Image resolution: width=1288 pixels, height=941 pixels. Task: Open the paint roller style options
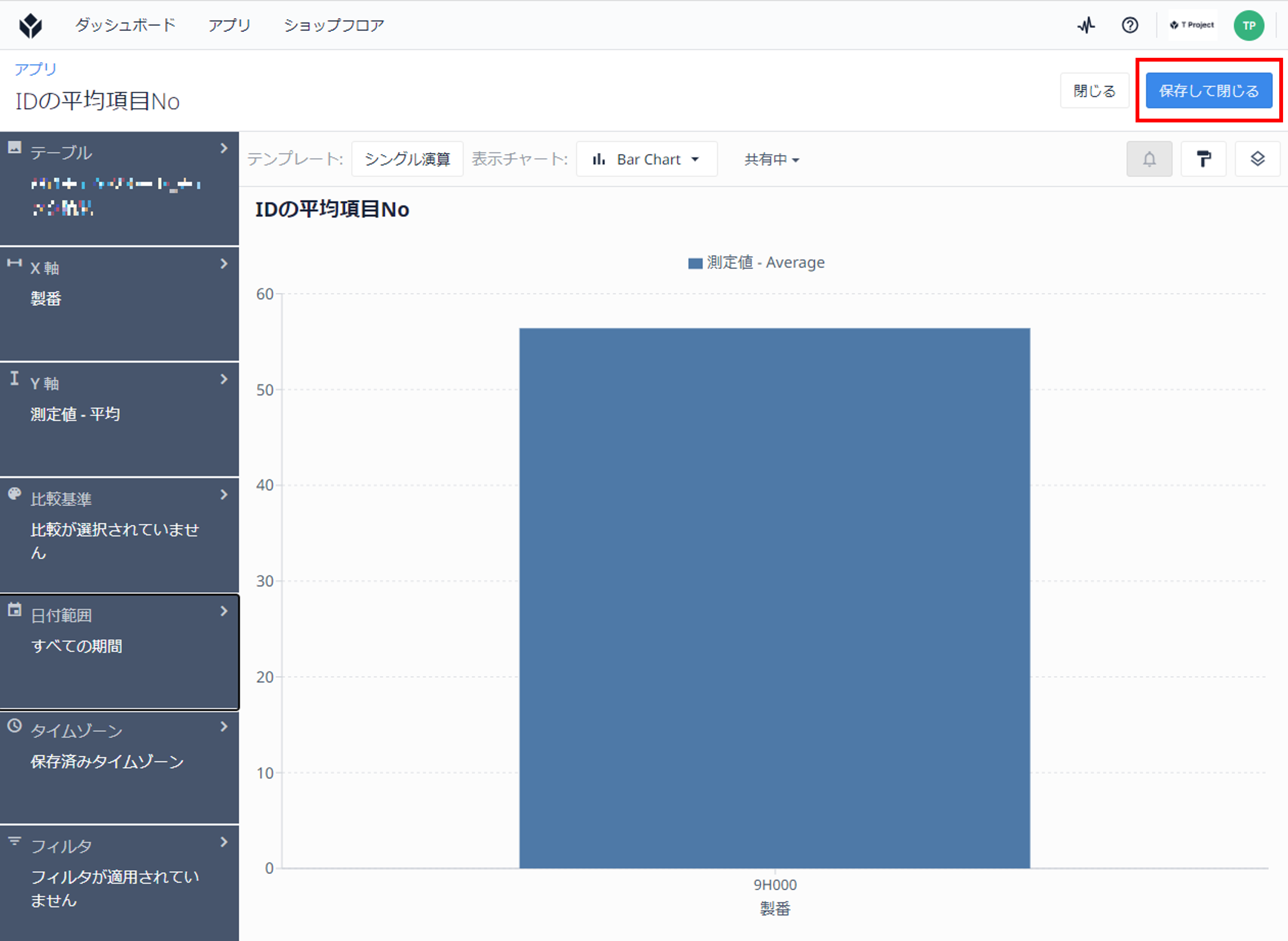[1203, 159]
